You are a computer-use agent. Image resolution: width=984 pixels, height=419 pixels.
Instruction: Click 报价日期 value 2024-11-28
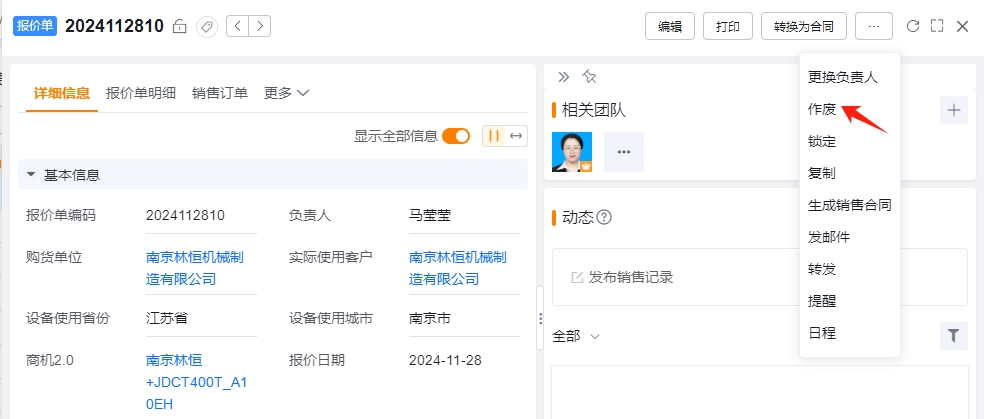tap(445, 361)
